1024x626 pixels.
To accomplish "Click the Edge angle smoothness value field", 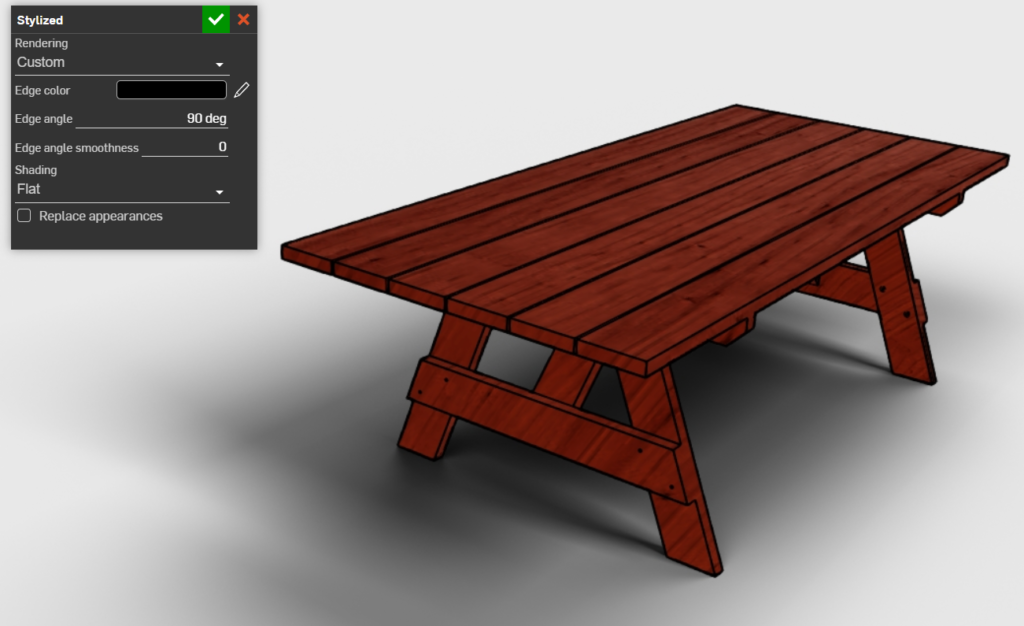I will pos(185,148).
